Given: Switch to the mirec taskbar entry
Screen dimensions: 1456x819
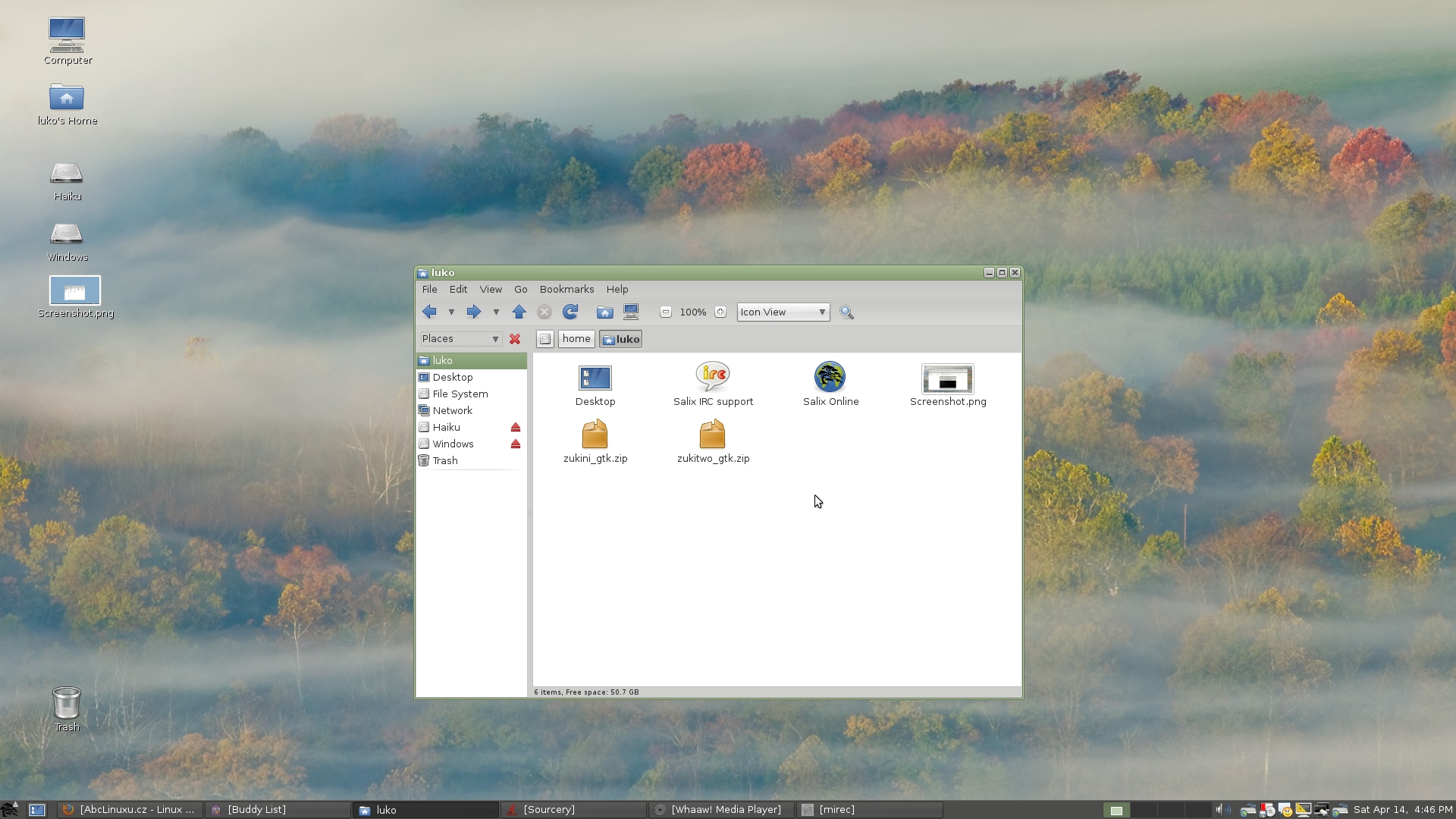Looking at the screenshot, I should point(870,810).
